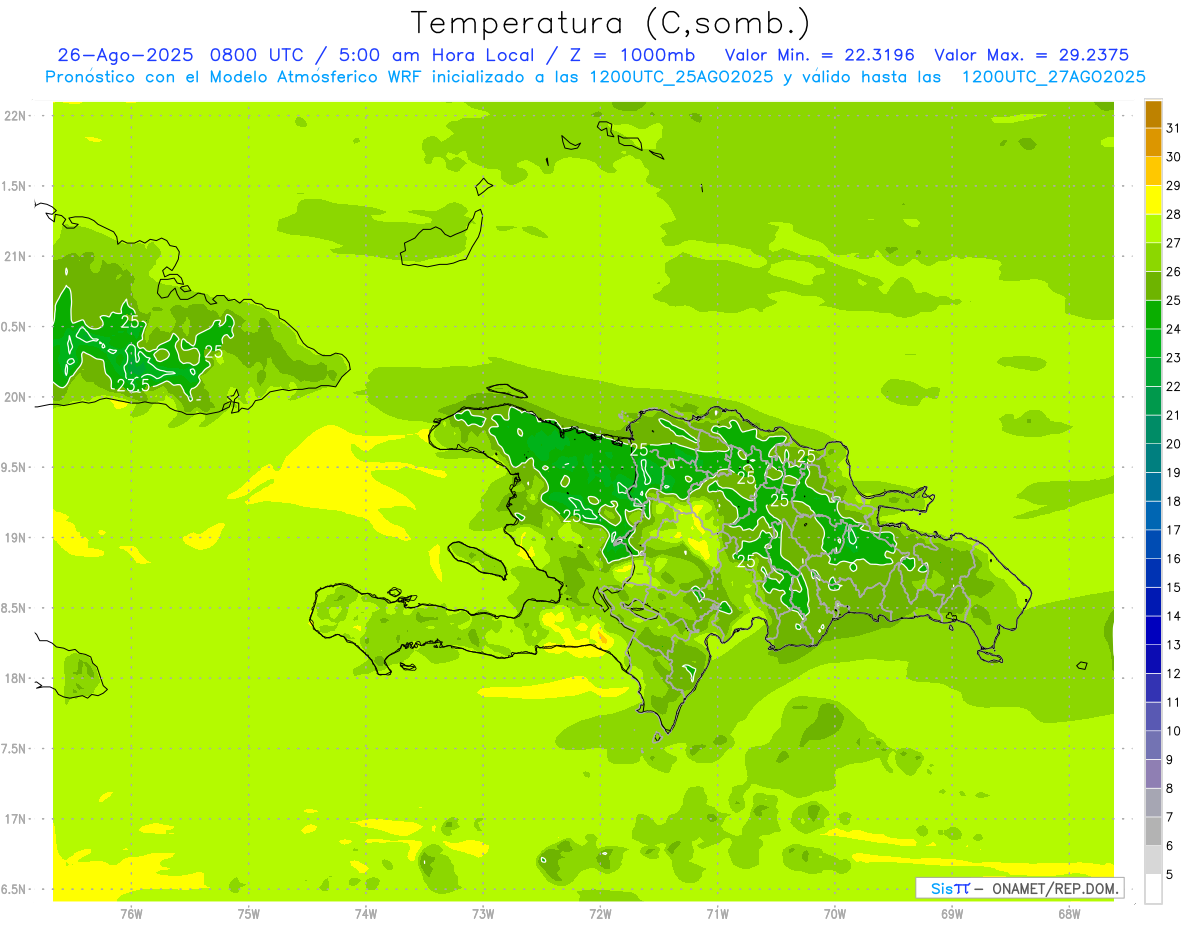The height and width of the screenshot is (927, 1200).
Task: Click the "5" colorbar label
Action: tap(1170, 875)
